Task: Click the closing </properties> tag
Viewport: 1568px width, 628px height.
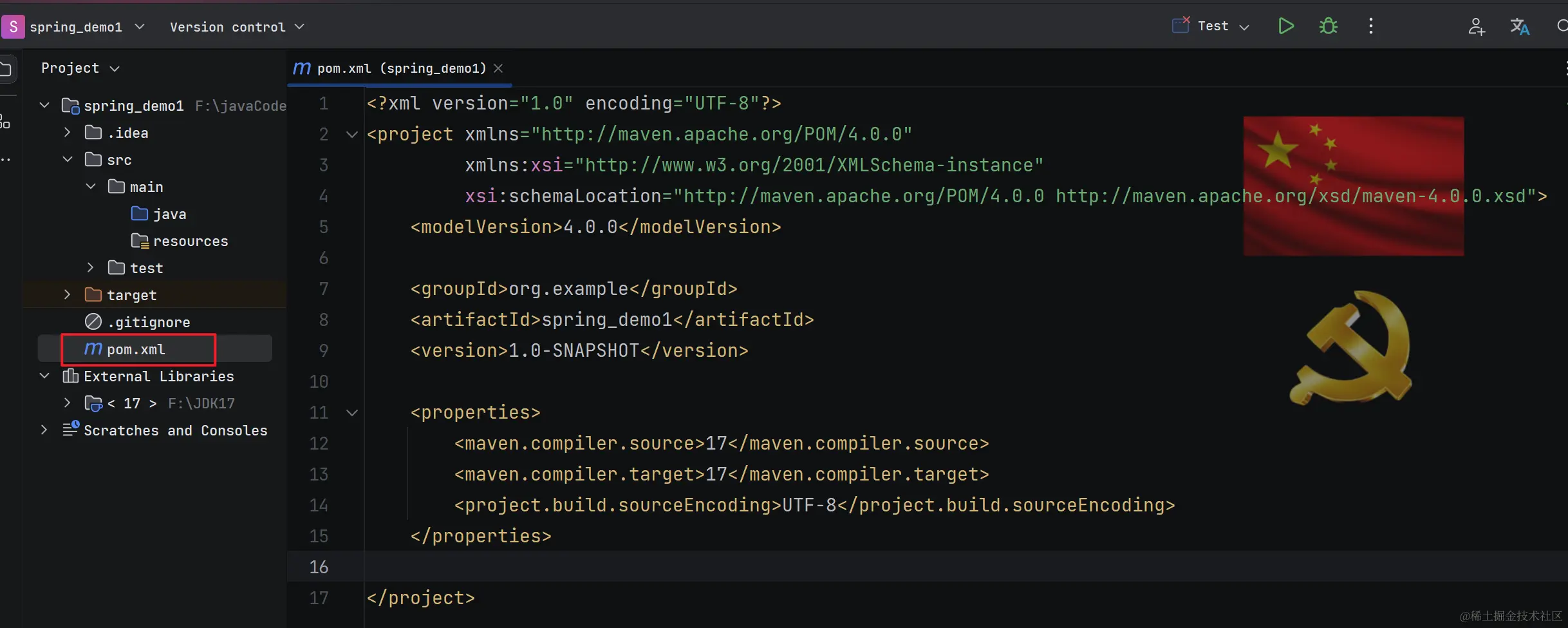Action: (x=481, y=536)
